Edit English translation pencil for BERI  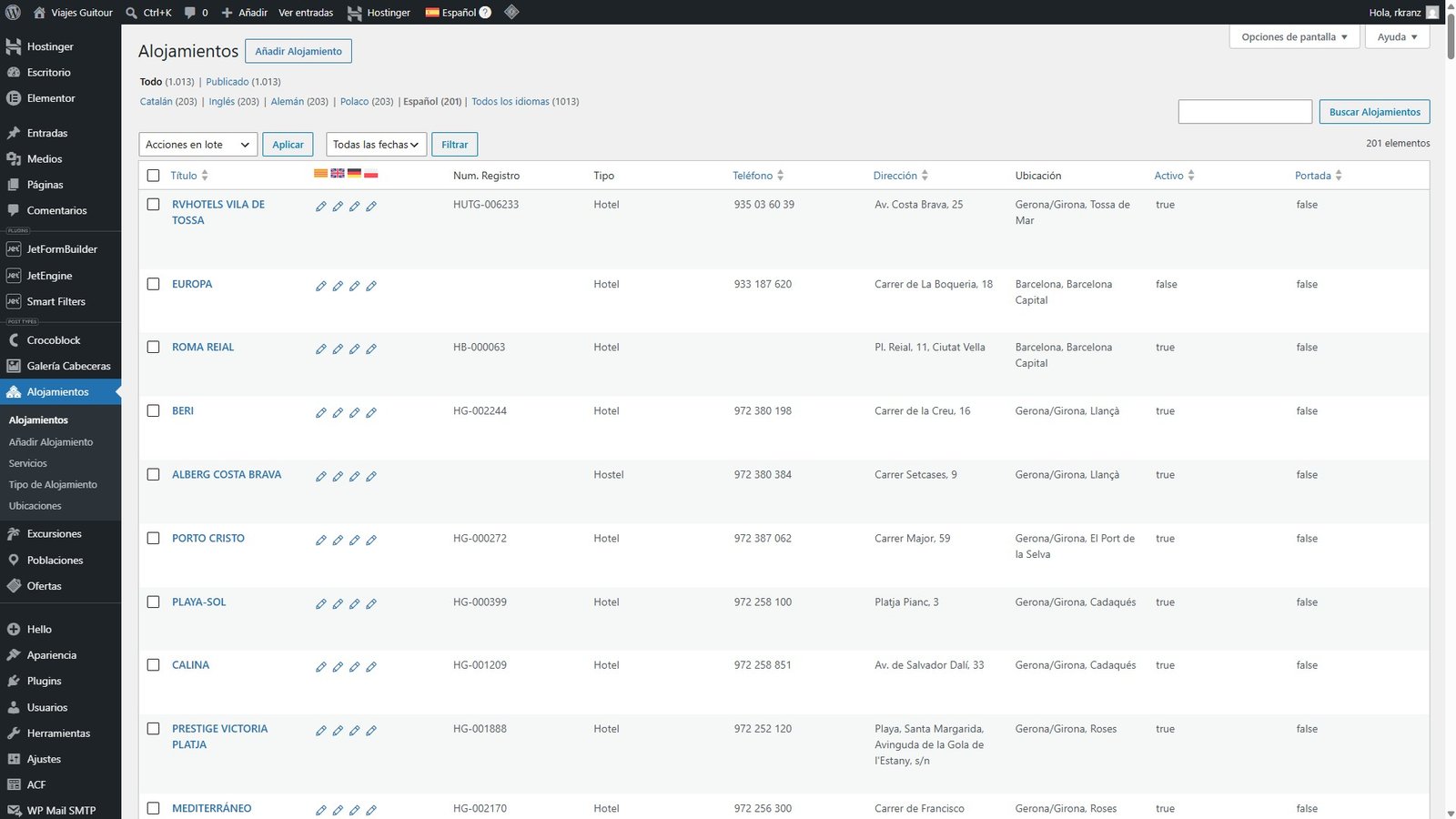click(338, 412)
